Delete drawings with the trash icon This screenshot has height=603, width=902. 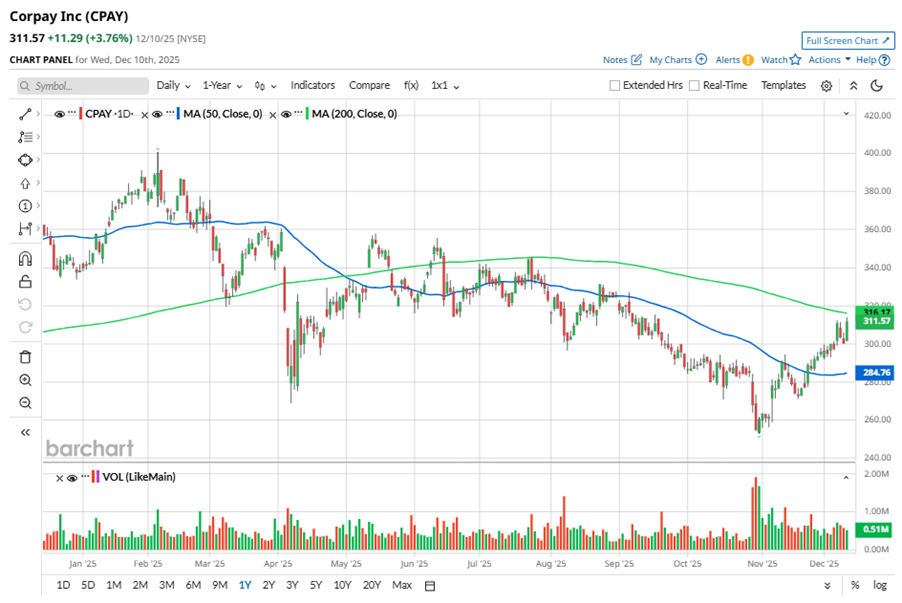25,357
